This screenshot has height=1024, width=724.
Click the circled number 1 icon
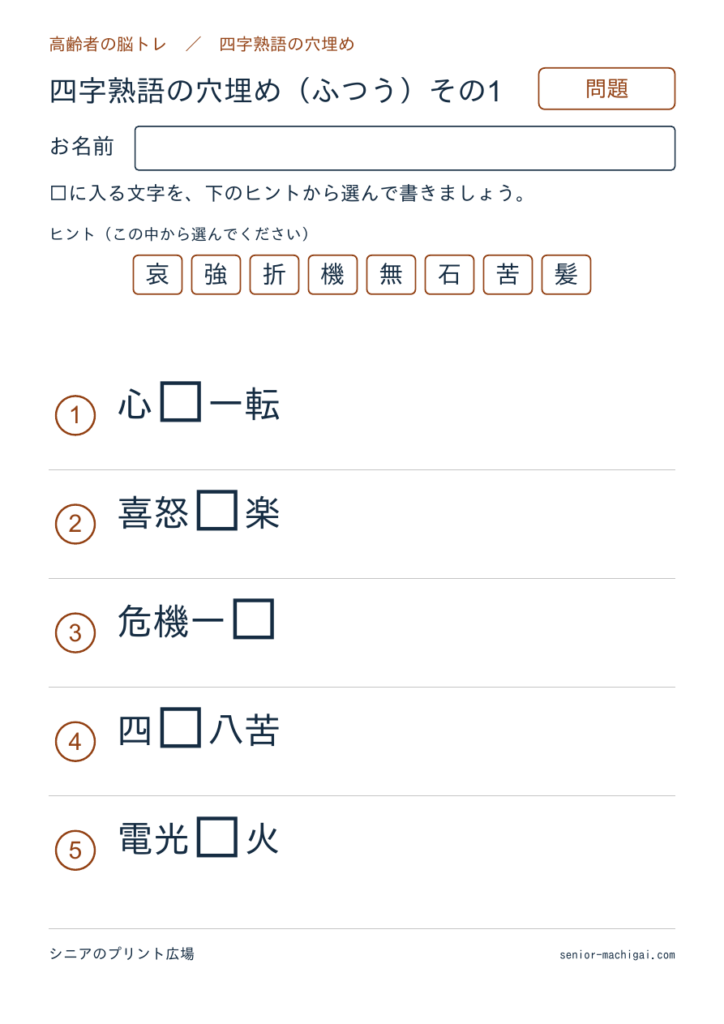pos(75,415)
